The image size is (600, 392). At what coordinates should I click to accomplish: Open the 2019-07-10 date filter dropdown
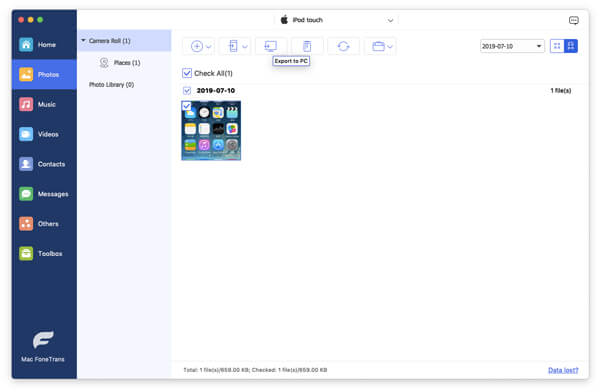[512, 46]
